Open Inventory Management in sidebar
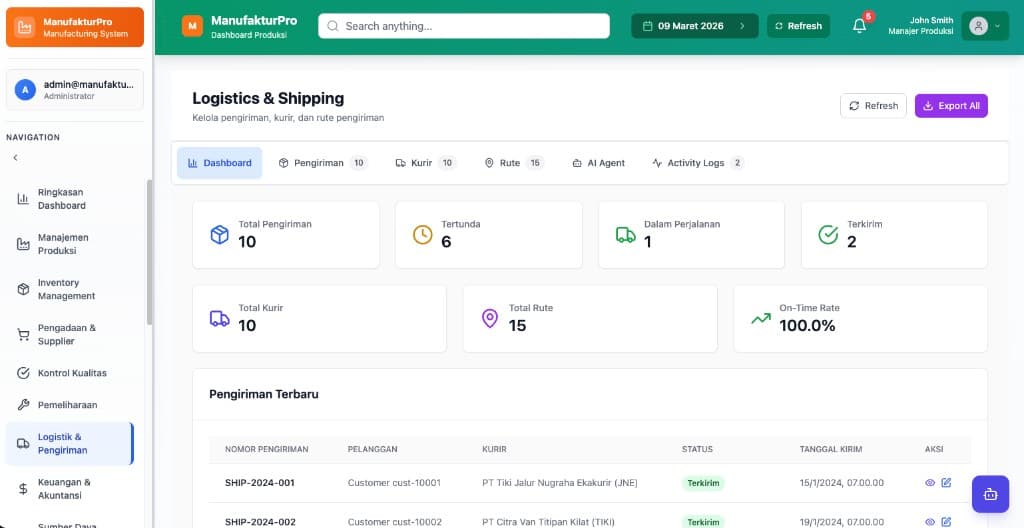 point(66,289)
